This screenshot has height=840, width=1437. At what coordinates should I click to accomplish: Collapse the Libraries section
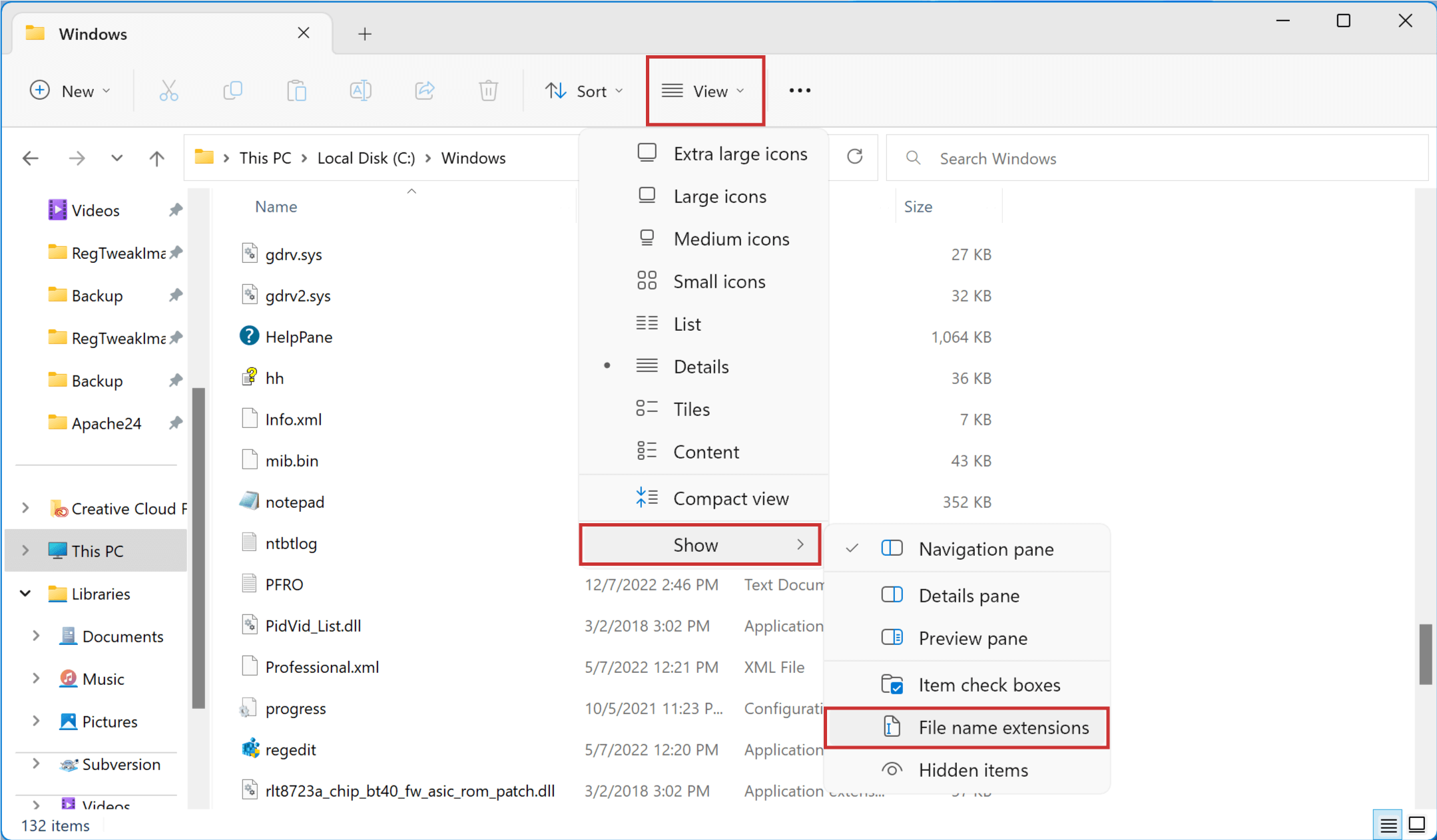tap(25, 593)
